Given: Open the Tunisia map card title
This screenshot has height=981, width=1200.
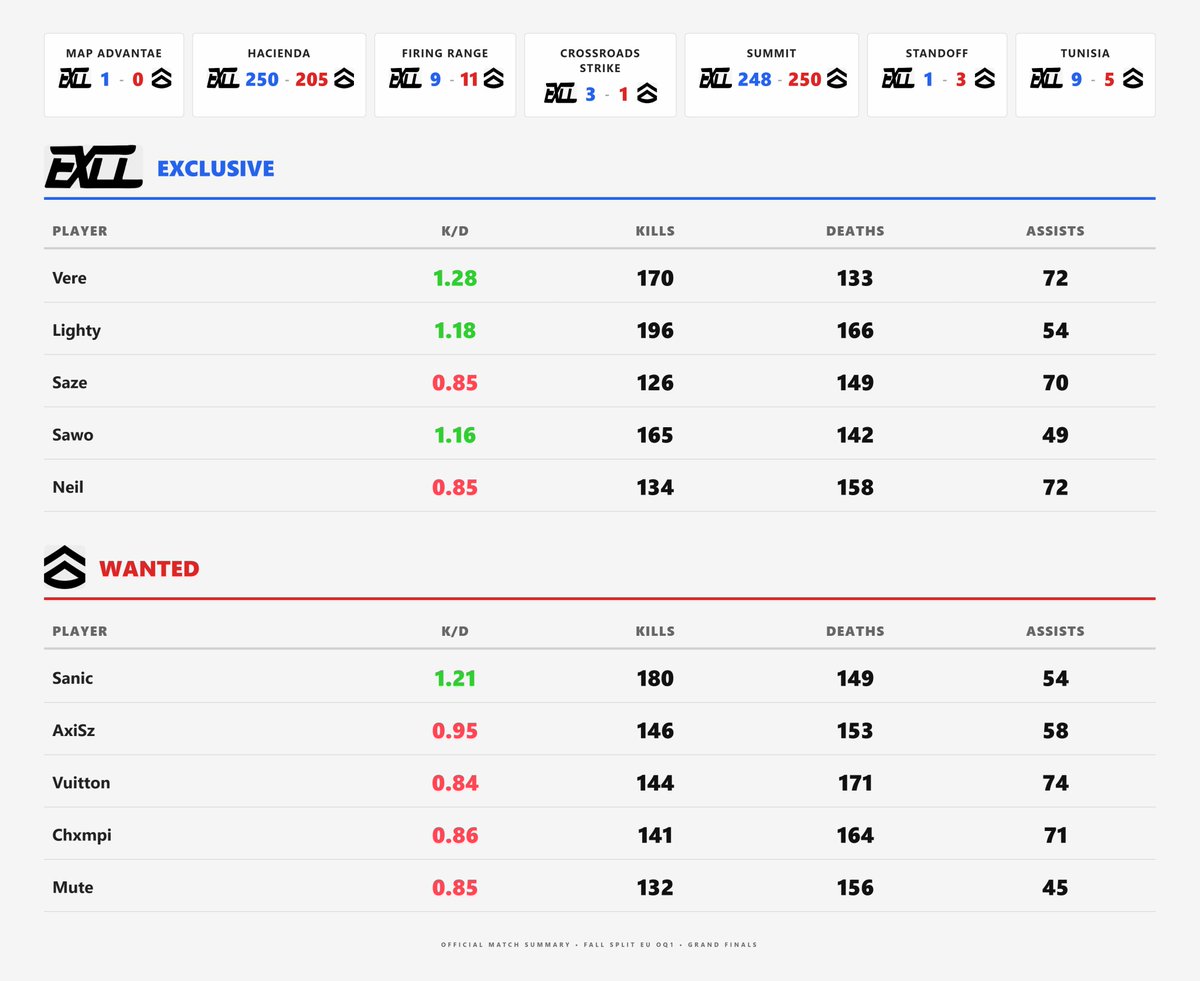Looking at the screenshot, I should (1085, 53).
